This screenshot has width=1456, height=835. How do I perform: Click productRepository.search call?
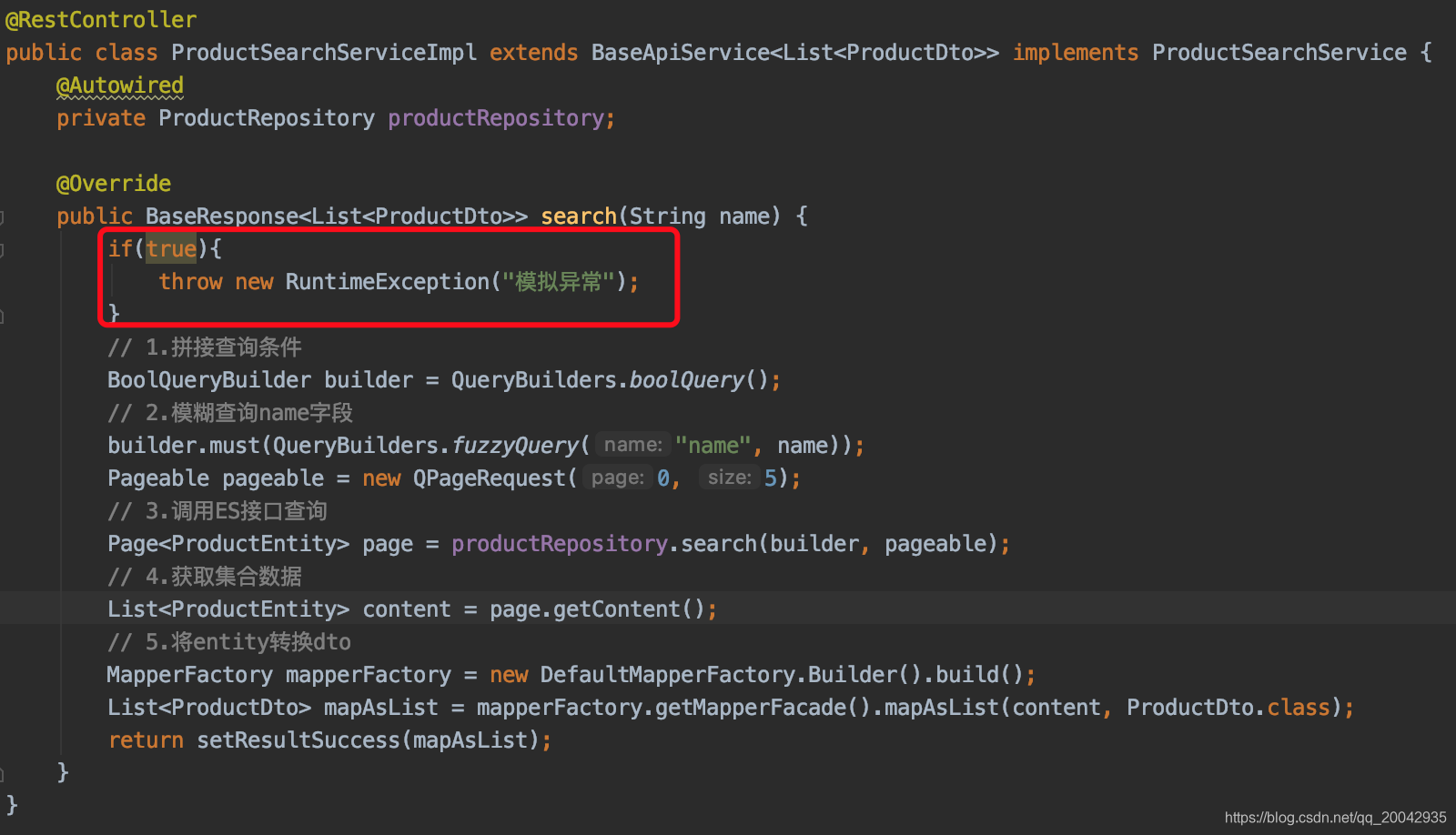(x=604, y=544)
